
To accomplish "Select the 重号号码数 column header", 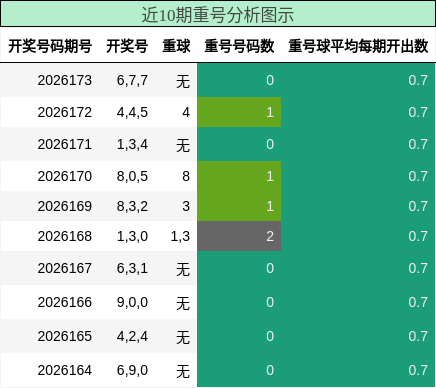I will click(239, 46).
